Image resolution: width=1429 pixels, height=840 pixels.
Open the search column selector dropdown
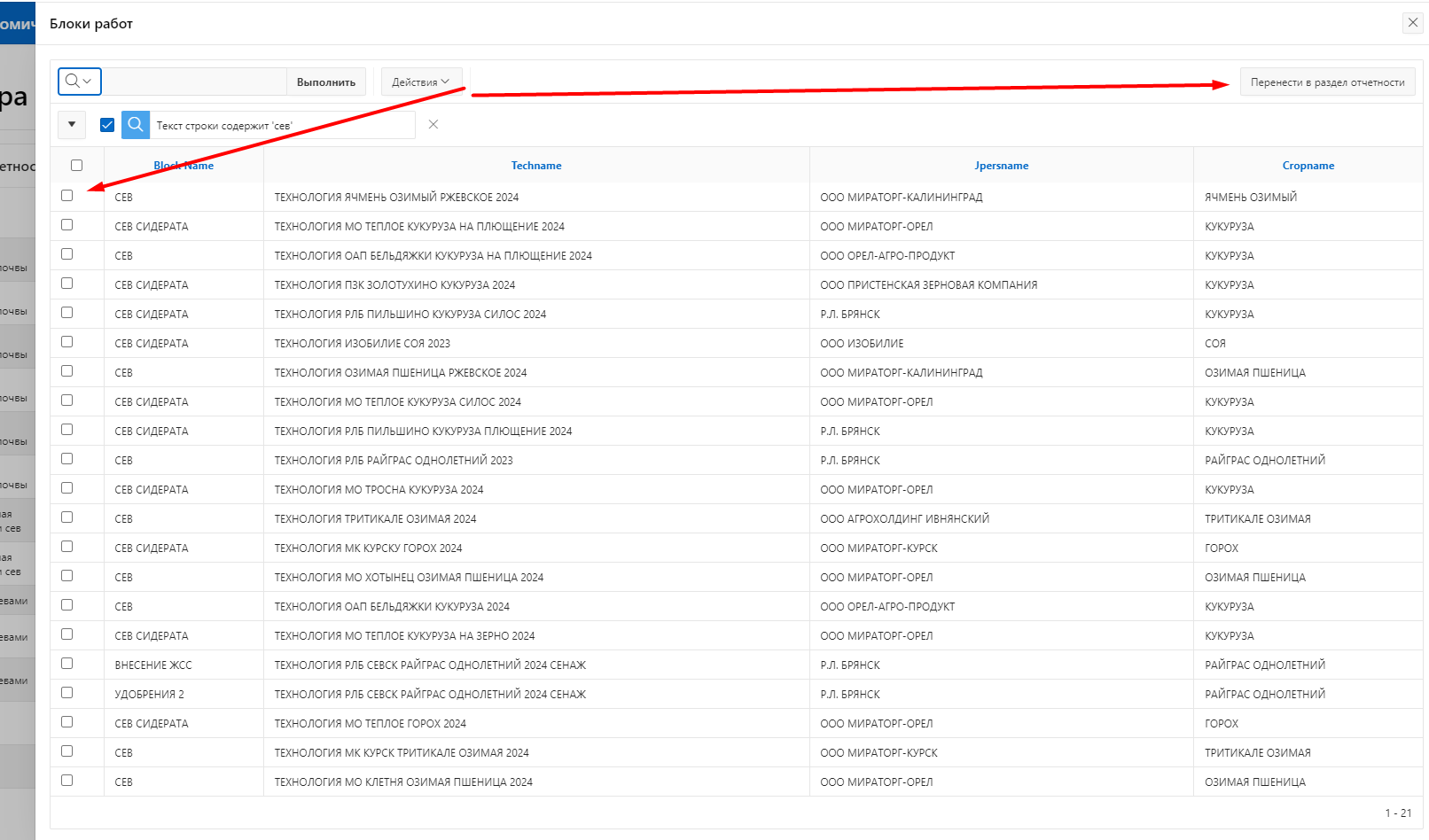point(80,82)
